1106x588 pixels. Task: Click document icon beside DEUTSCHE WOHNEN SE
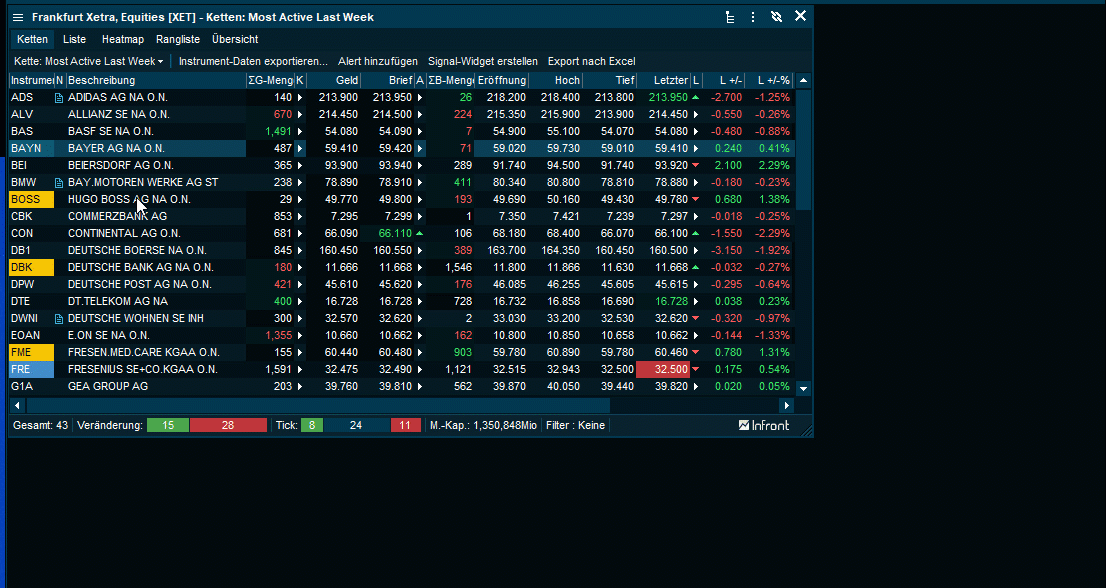[x=59, y=319]
